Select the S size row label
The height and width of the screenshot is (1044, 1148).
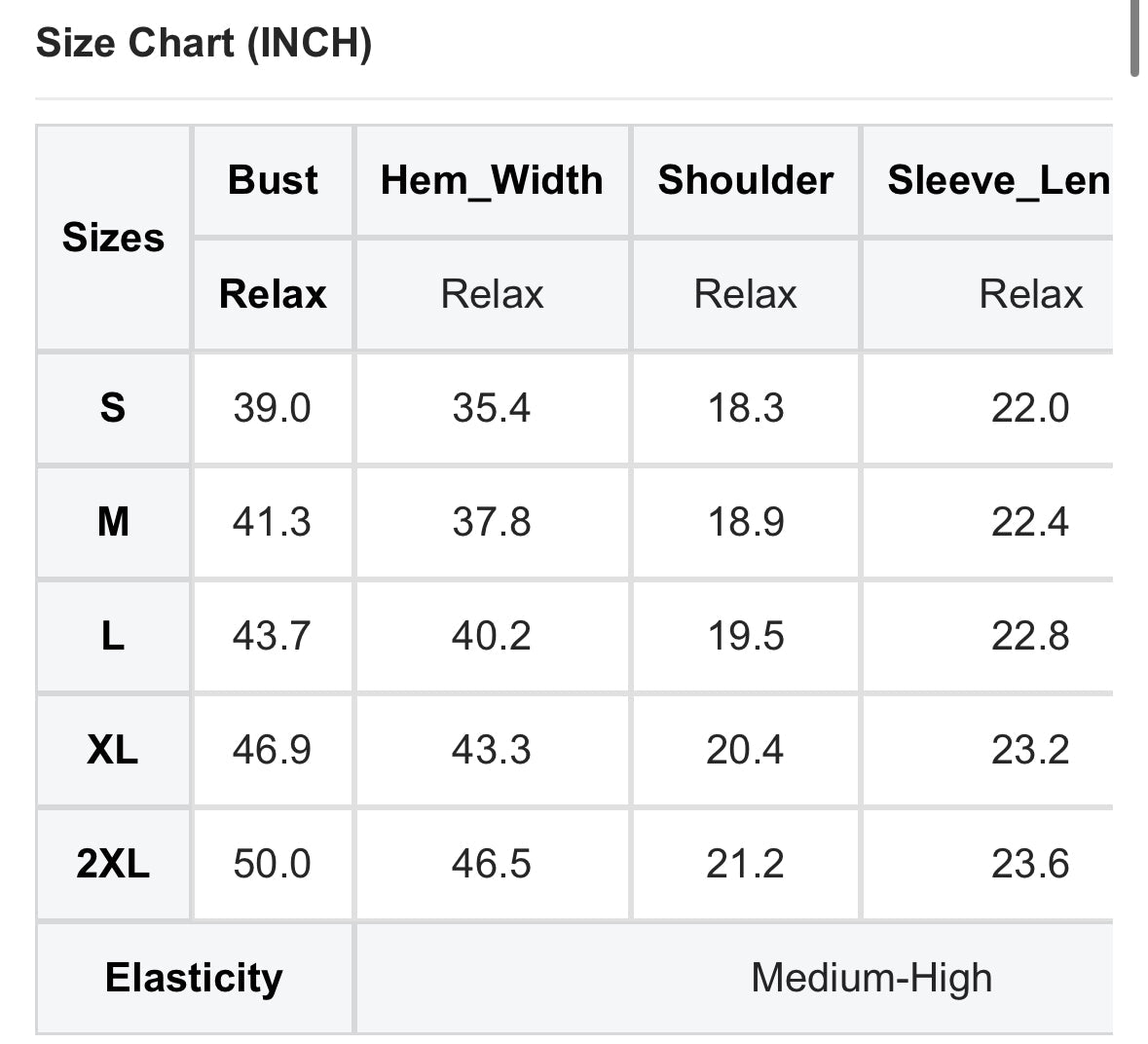pyautogui.click(x=113, y=407)
